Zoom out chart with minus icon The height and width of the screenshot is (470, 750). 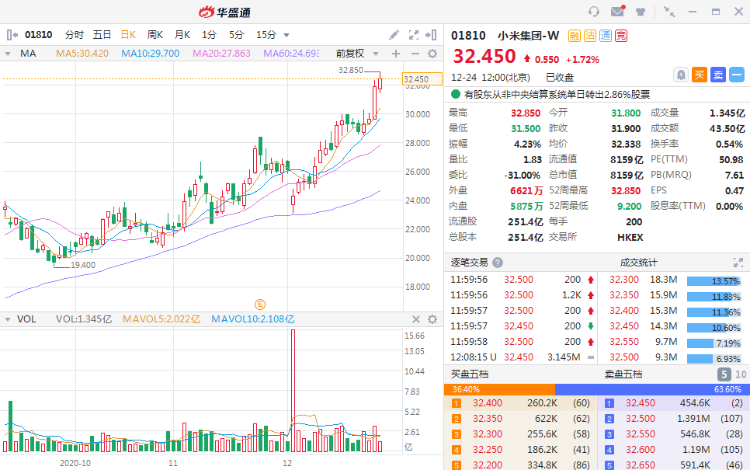[415, 54]
